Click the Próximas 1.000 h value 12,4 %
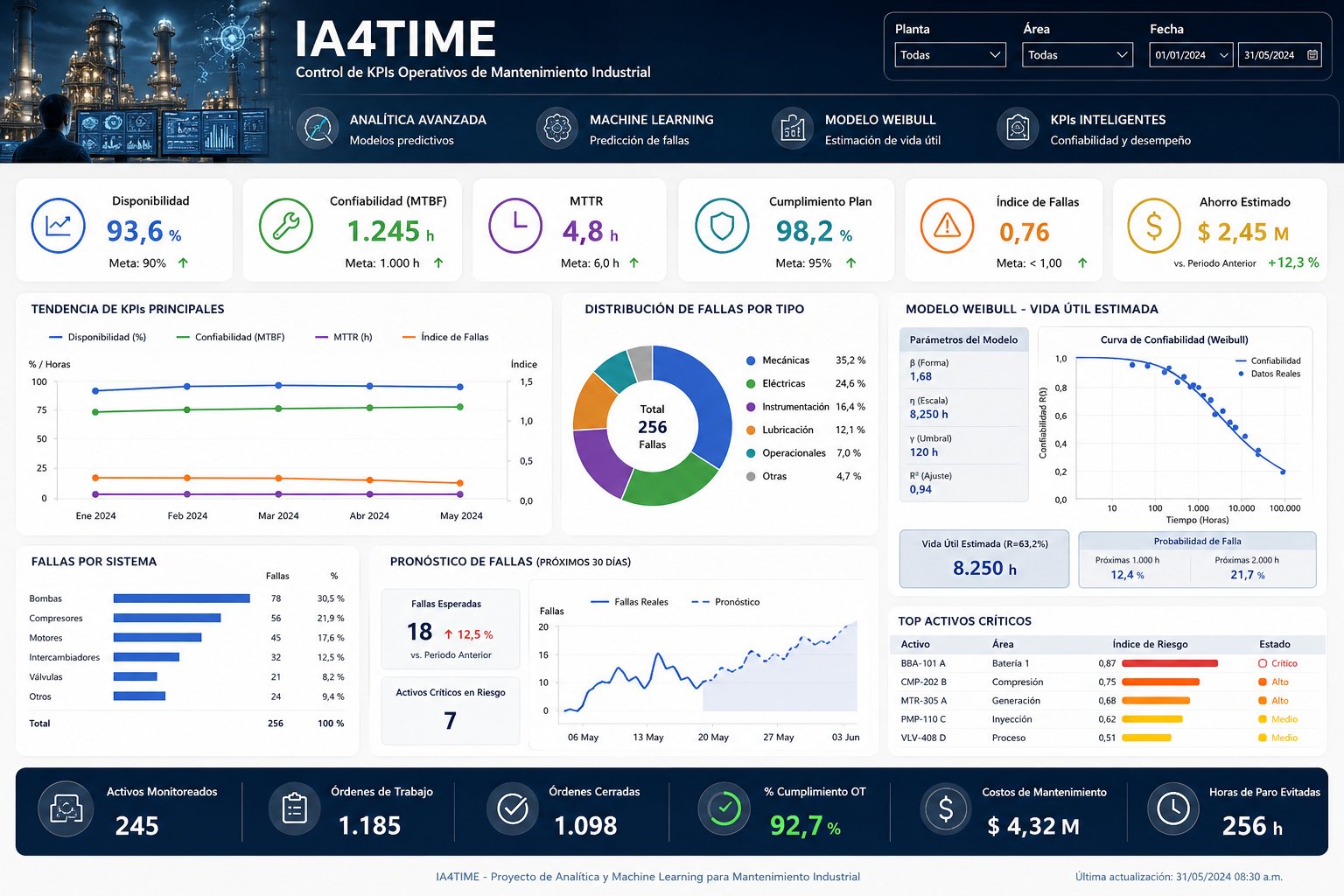Viewport: 1344px width, 896px height. 1128,575
